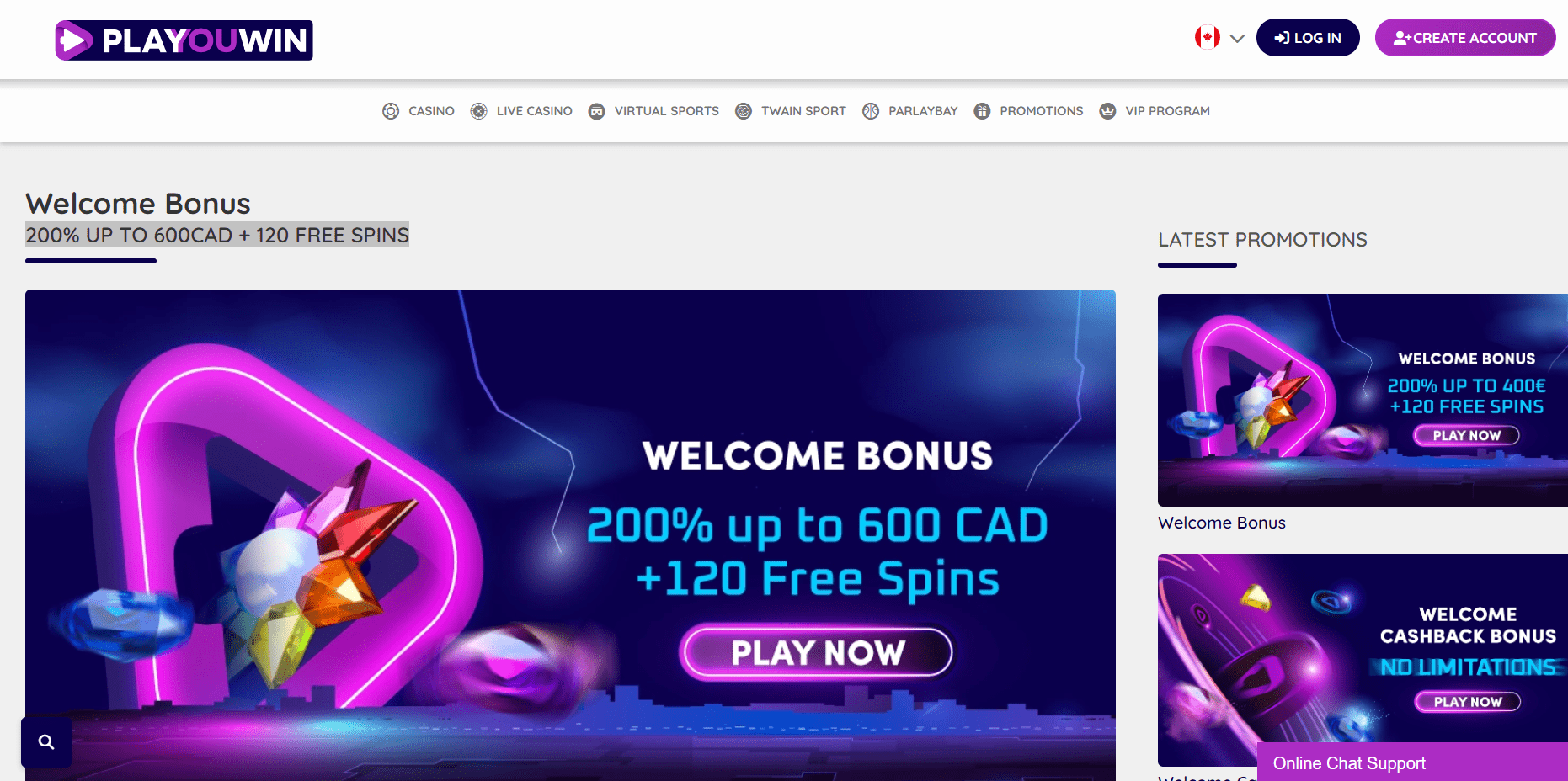Click the Parlaybay ball icon
Image resolution: width=1568 pixels, height=781 pixels.
[871, 111]
